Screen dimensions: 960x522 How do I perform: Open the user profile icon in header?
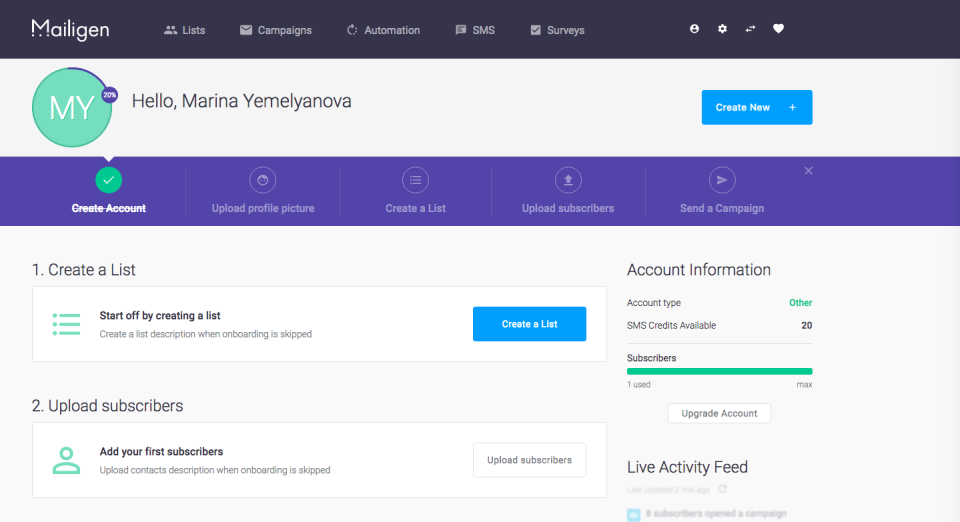[x=694, y=29]
